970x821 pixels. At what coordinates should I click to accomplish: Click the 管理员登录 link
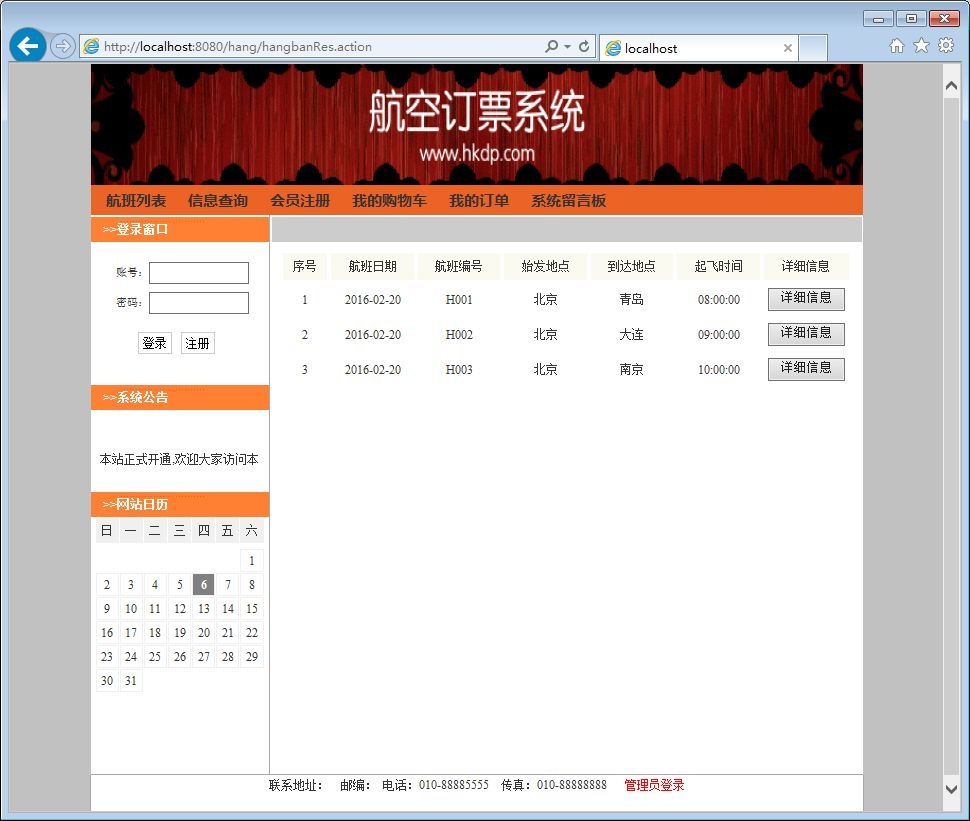pos(654,785)
